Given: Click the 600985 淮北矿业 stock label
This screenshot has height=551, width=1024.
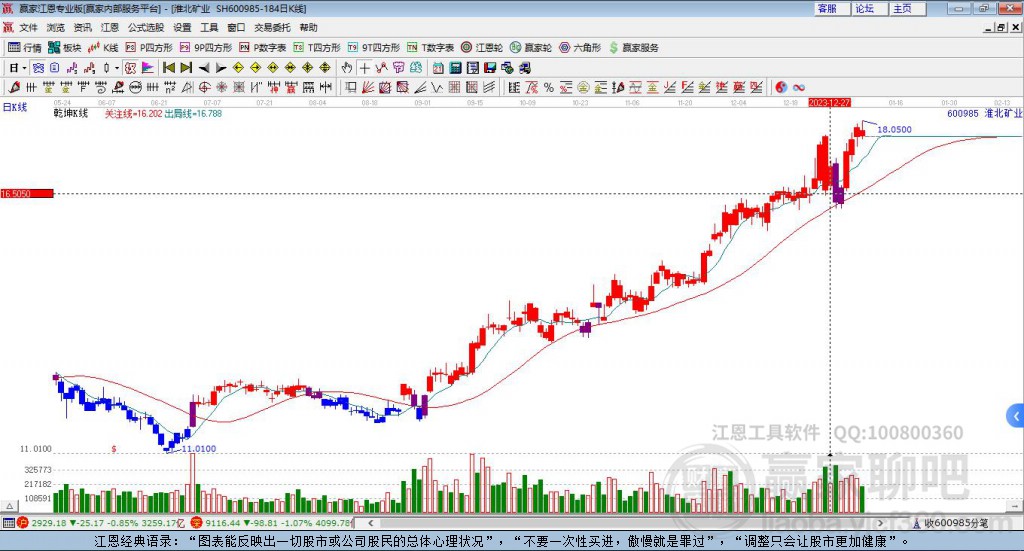Looking at the screenshot, I should [x=984, y=113].
